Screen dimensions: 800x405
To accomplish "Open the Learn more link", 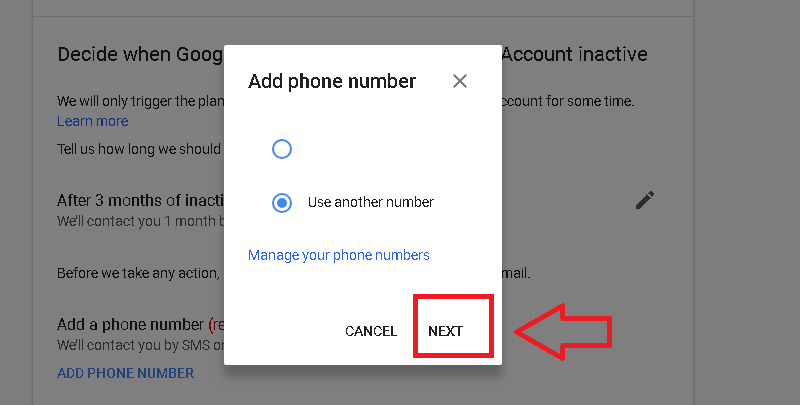I will (93, 121).
